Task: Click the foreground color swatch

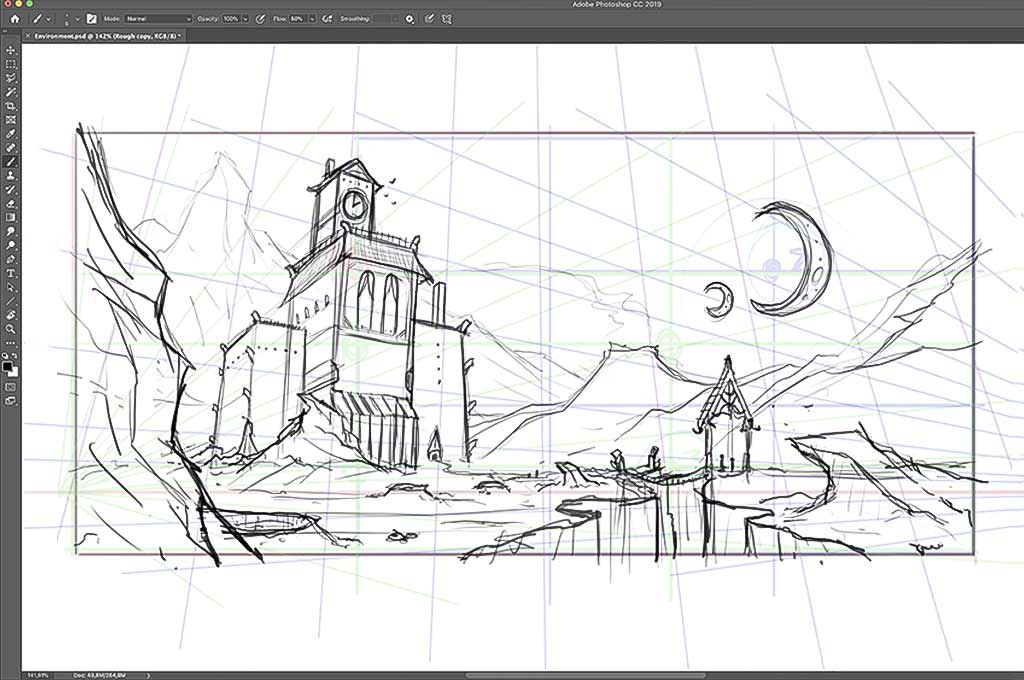Action: [7, 367]
